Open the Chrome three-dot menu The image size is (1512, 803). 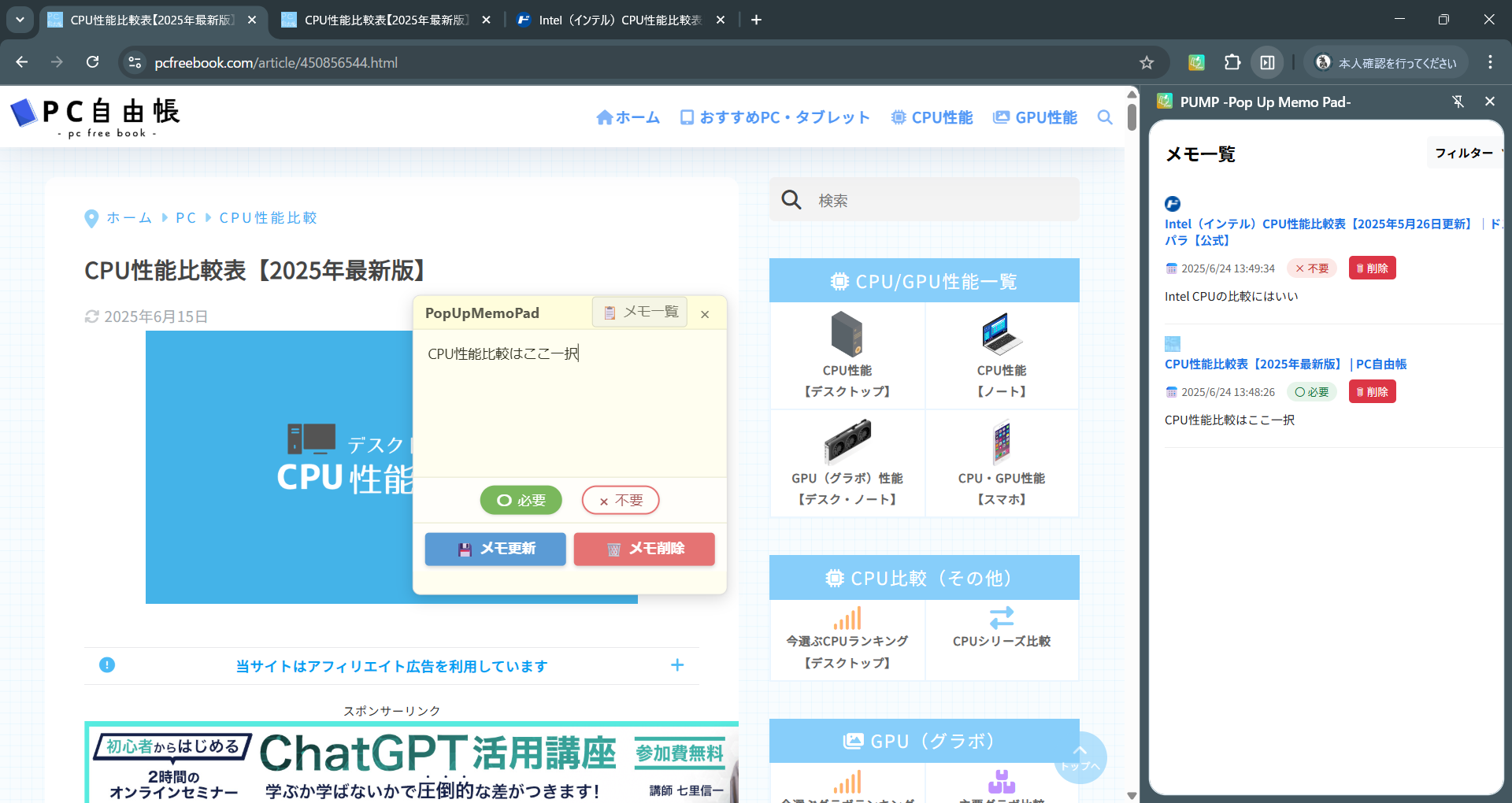point(1490,62)
